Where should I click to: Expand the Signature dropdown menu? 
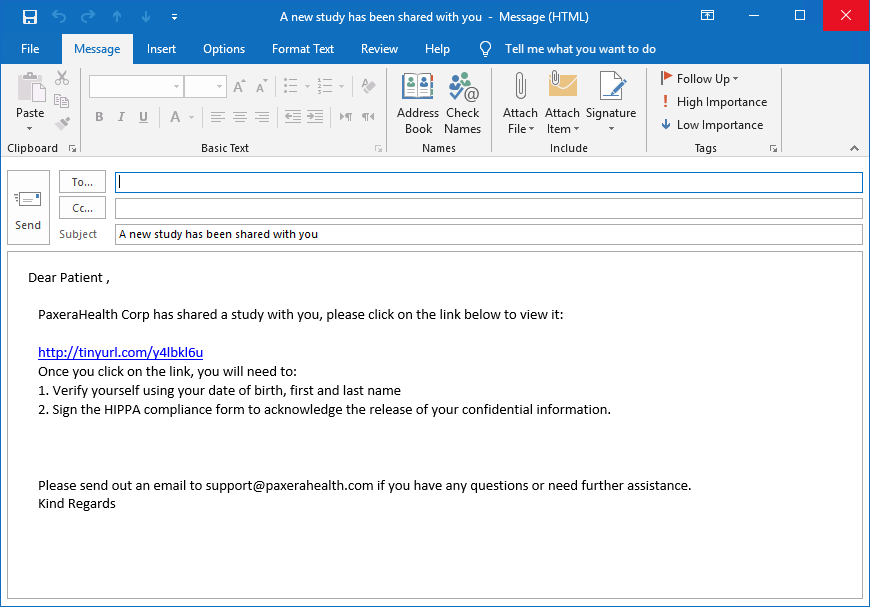tap(611, 128)
